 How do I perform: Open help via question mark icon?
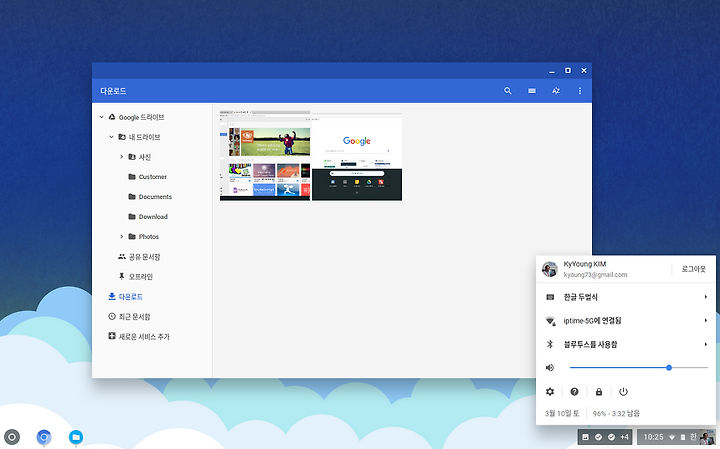tap(574, 392)
